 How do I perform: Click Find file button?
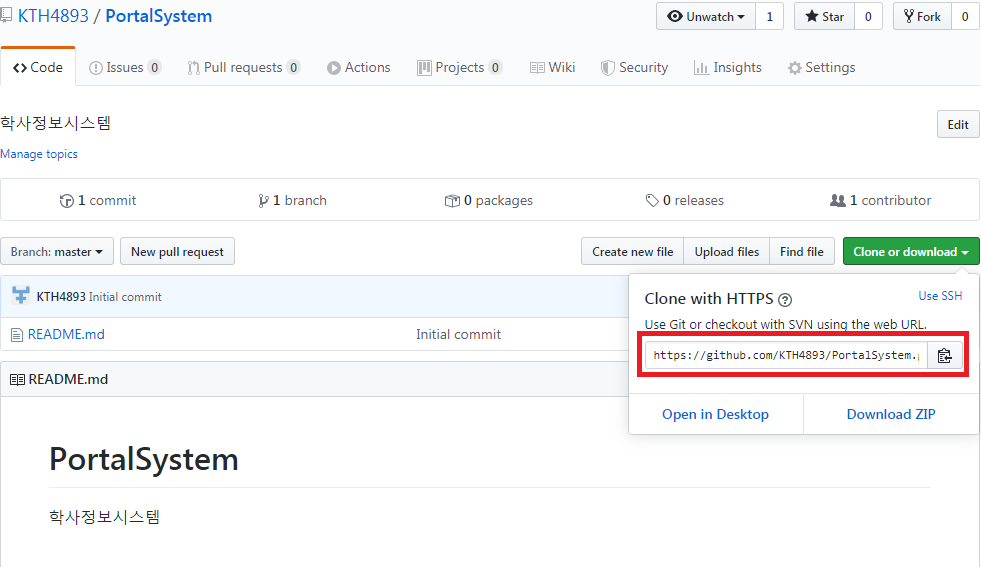(801, 252)
